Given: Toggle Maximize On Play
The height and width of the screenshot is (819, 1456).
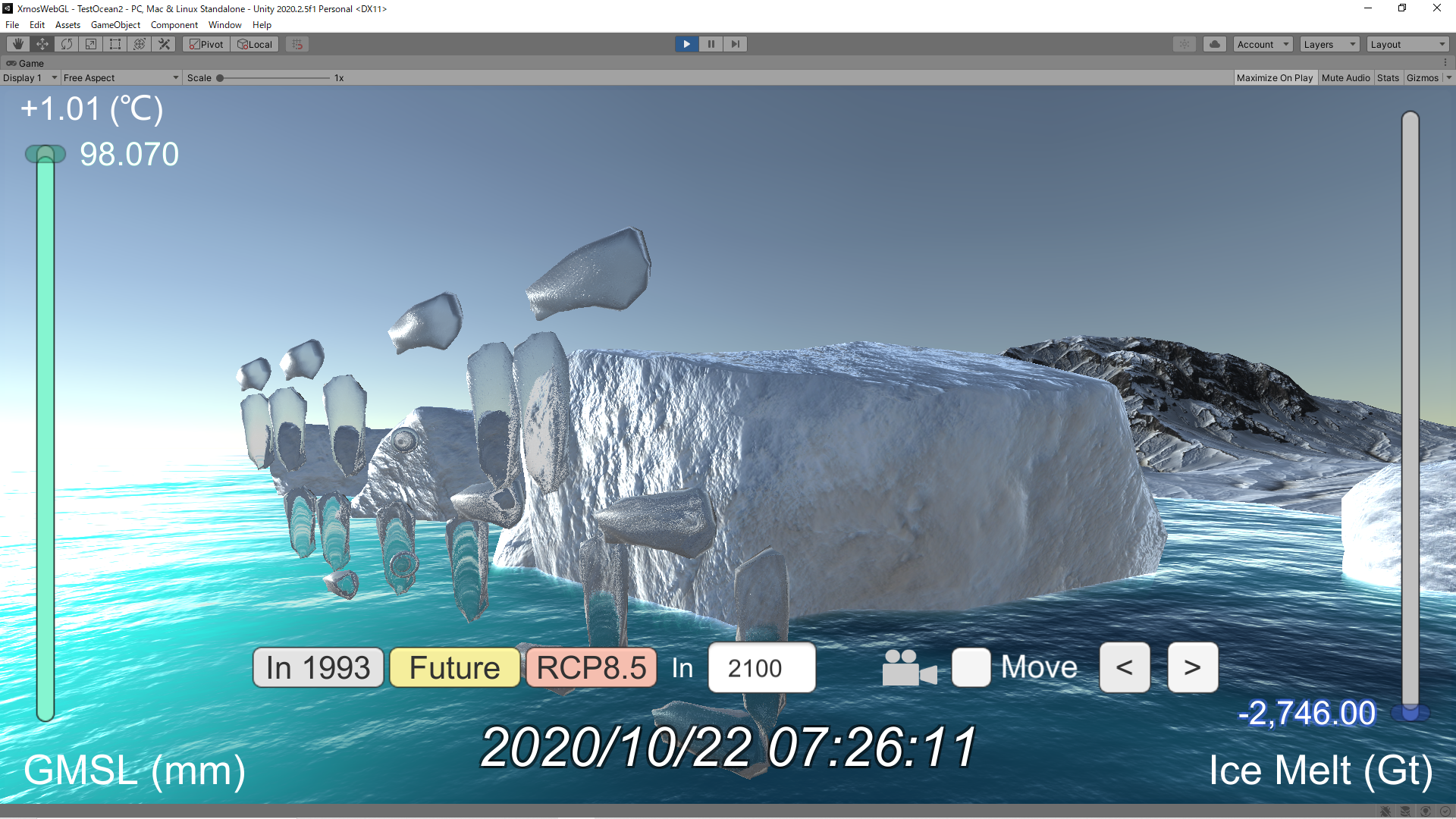Looking at the screenshot, I should (1274, 77).
